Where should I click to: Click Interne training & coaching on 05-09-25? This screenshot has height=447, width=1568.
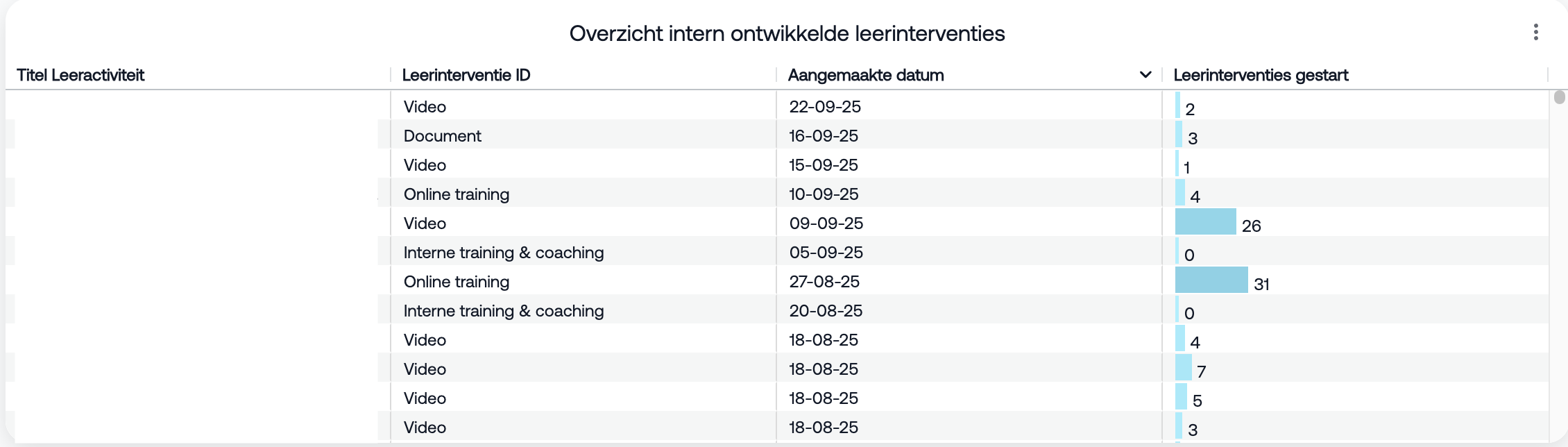[503, 253]
